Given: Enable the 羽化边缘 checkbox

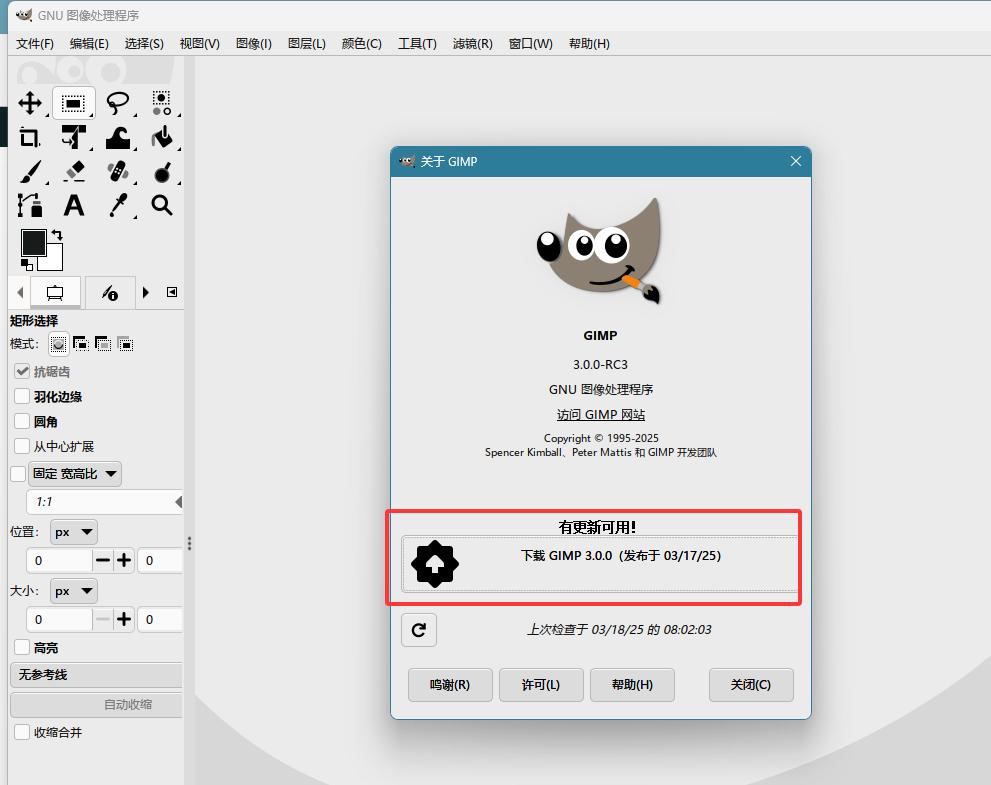Looking at the screenshot, I should [x=22, y=396].
